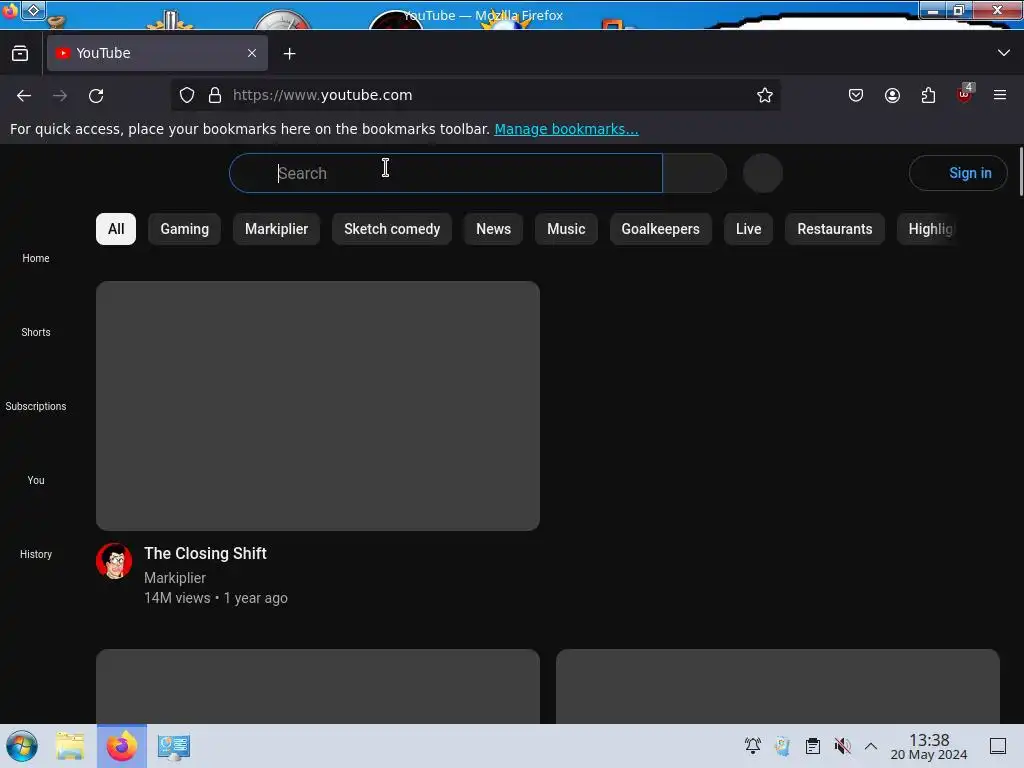
Task: Click The Closing Shift video title
Action: 205,554
